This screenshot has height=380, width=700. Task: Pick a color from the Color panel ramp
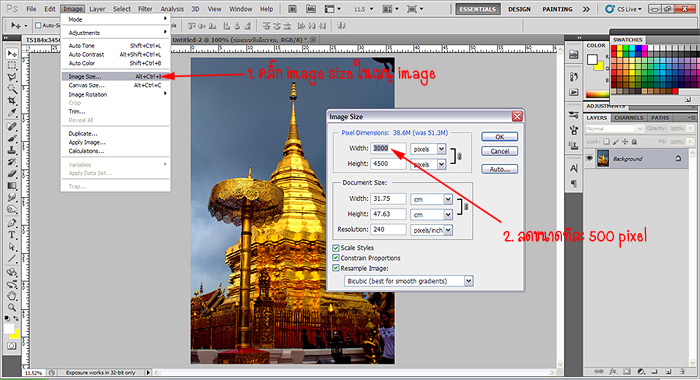coord(597,94)
